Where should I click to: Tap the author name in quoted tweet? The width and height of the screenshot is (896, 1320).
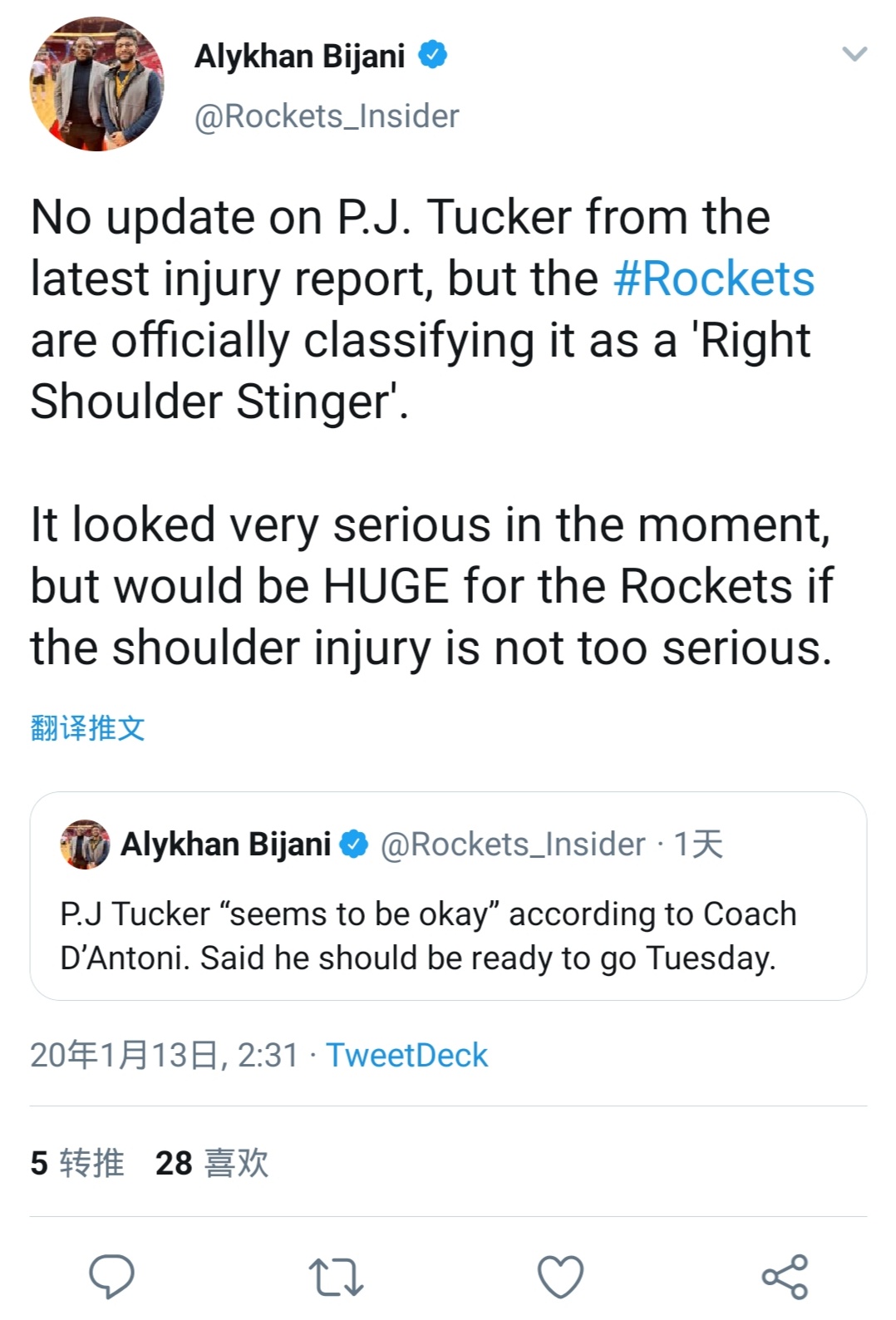pyautogui.click(x=226, y=845)
